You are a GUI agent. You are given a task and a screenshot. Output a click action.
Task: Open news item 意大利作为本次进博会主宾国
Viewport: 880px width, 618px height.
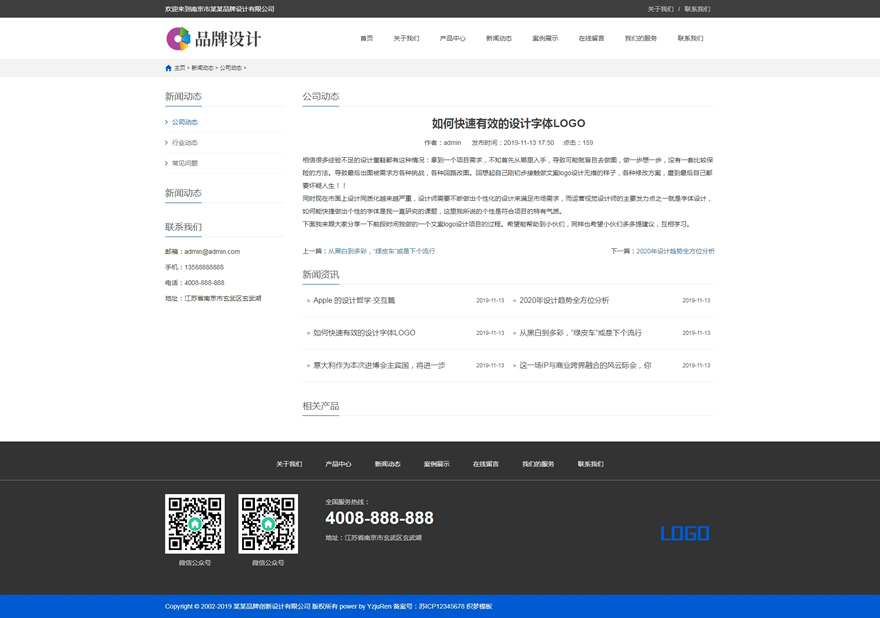378,365
